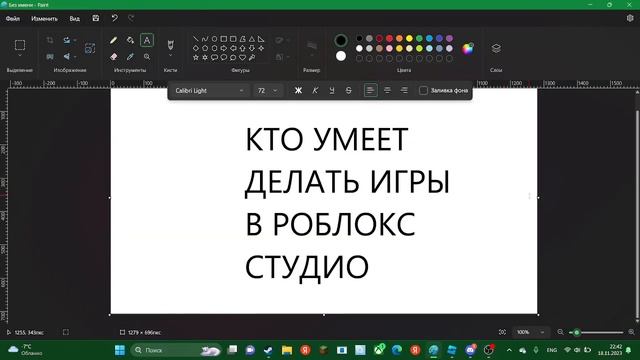The image size is (640, 360).
Task: Select the Five-point star shape
Action: pos(196,58)
